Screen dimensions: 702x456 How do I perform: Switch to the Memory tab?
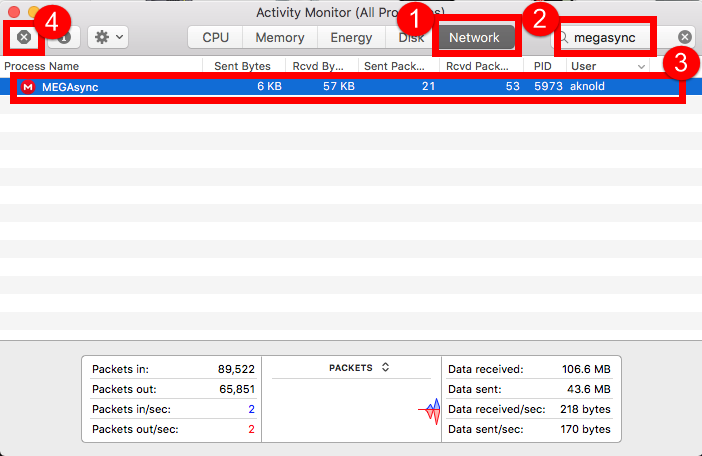click(x=280, y=38)
